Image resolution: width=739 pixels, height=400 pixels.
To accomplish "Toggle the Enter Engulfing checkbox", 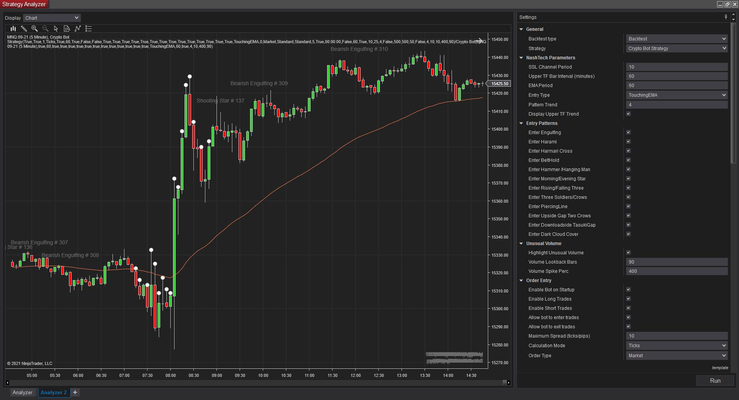I will (x=627, y=131).
